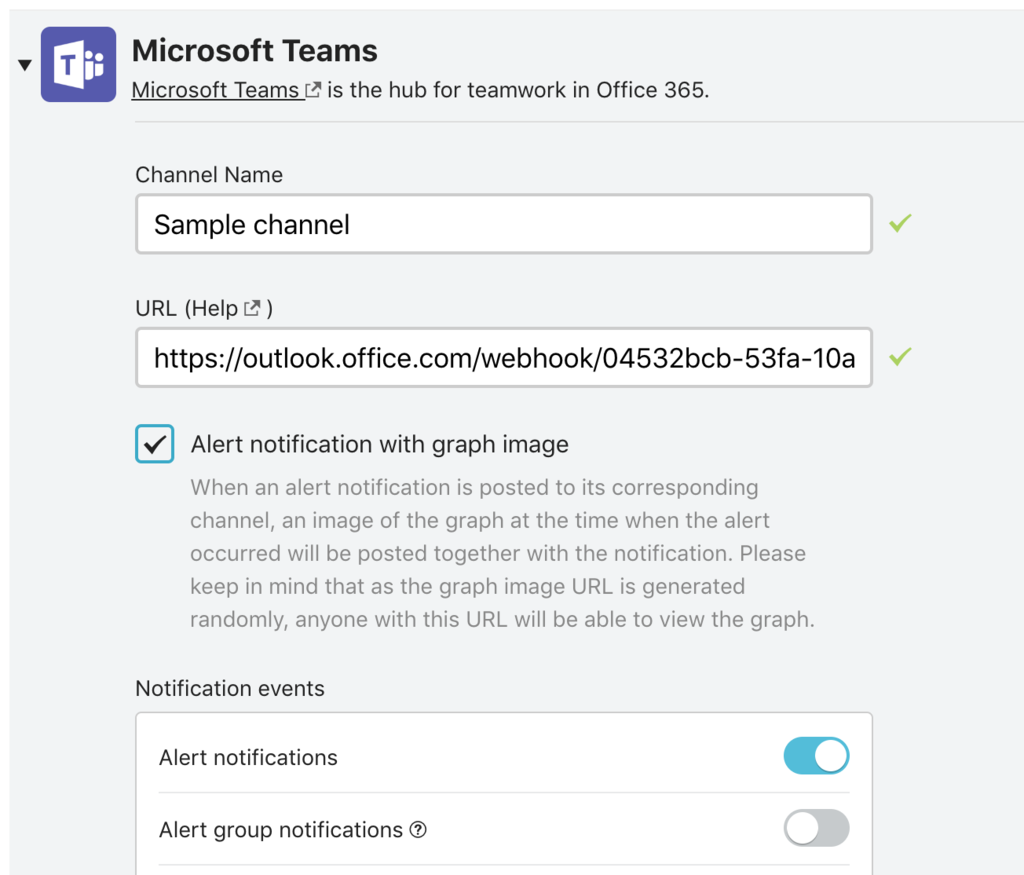The image size is (1024, 875).
Task: Click the external link icon beside Help
Action: pyautogui.click(x=252, y=308)
